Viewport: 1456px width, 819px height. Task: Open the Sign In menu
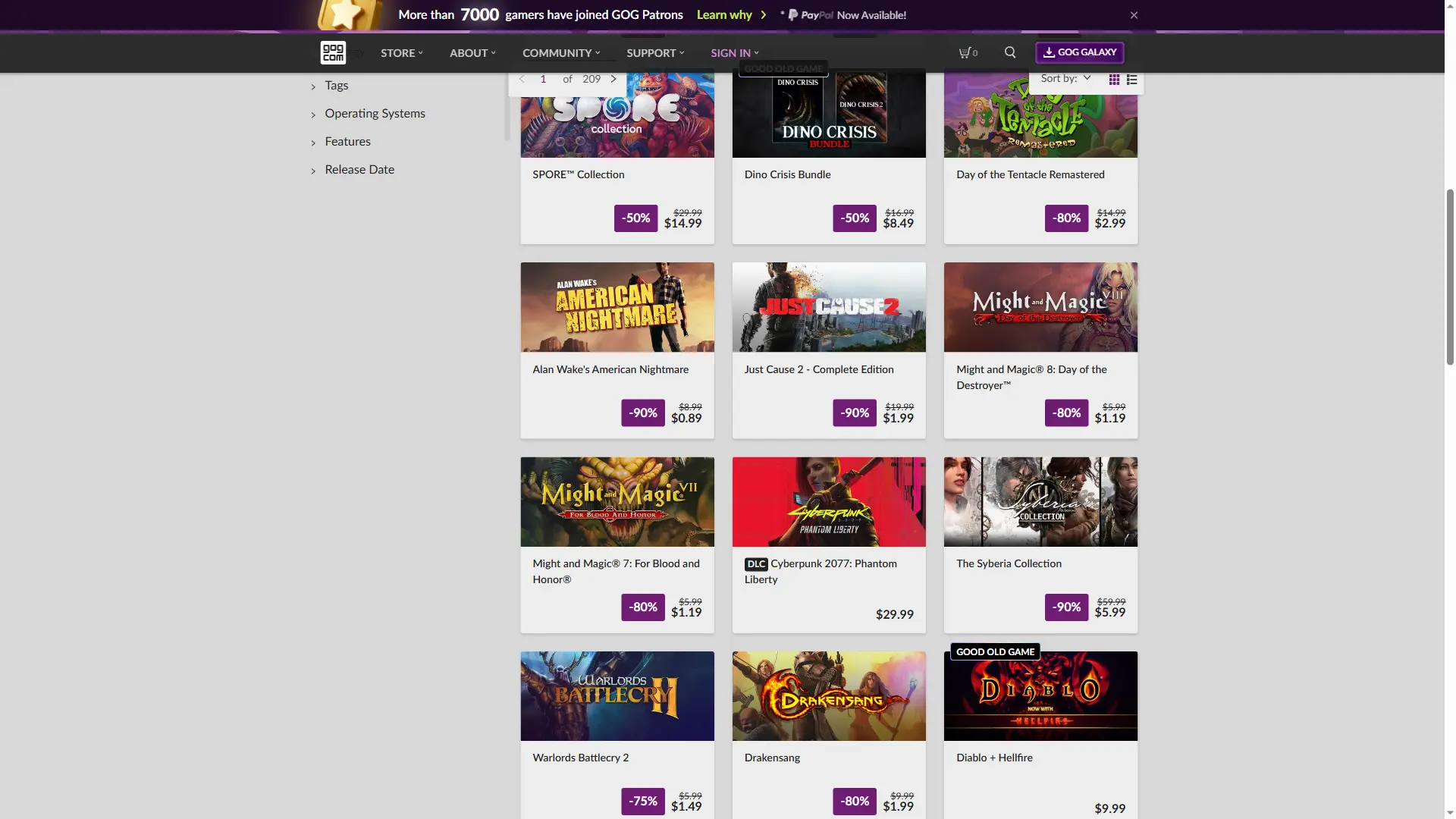click(x=734, y=53)
